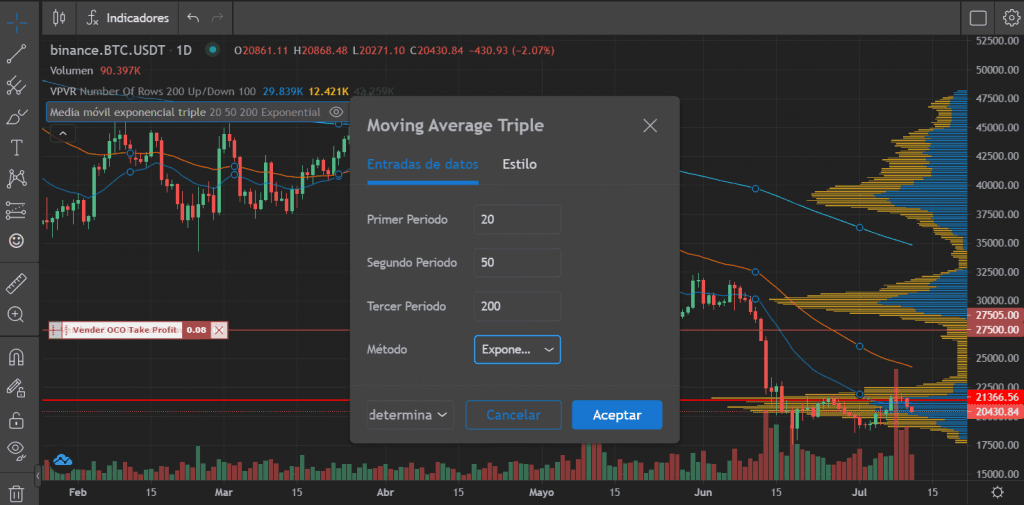This screenshot has width=1024, height=505.
Task: Undo the last chart action
Action: (193, 18)
